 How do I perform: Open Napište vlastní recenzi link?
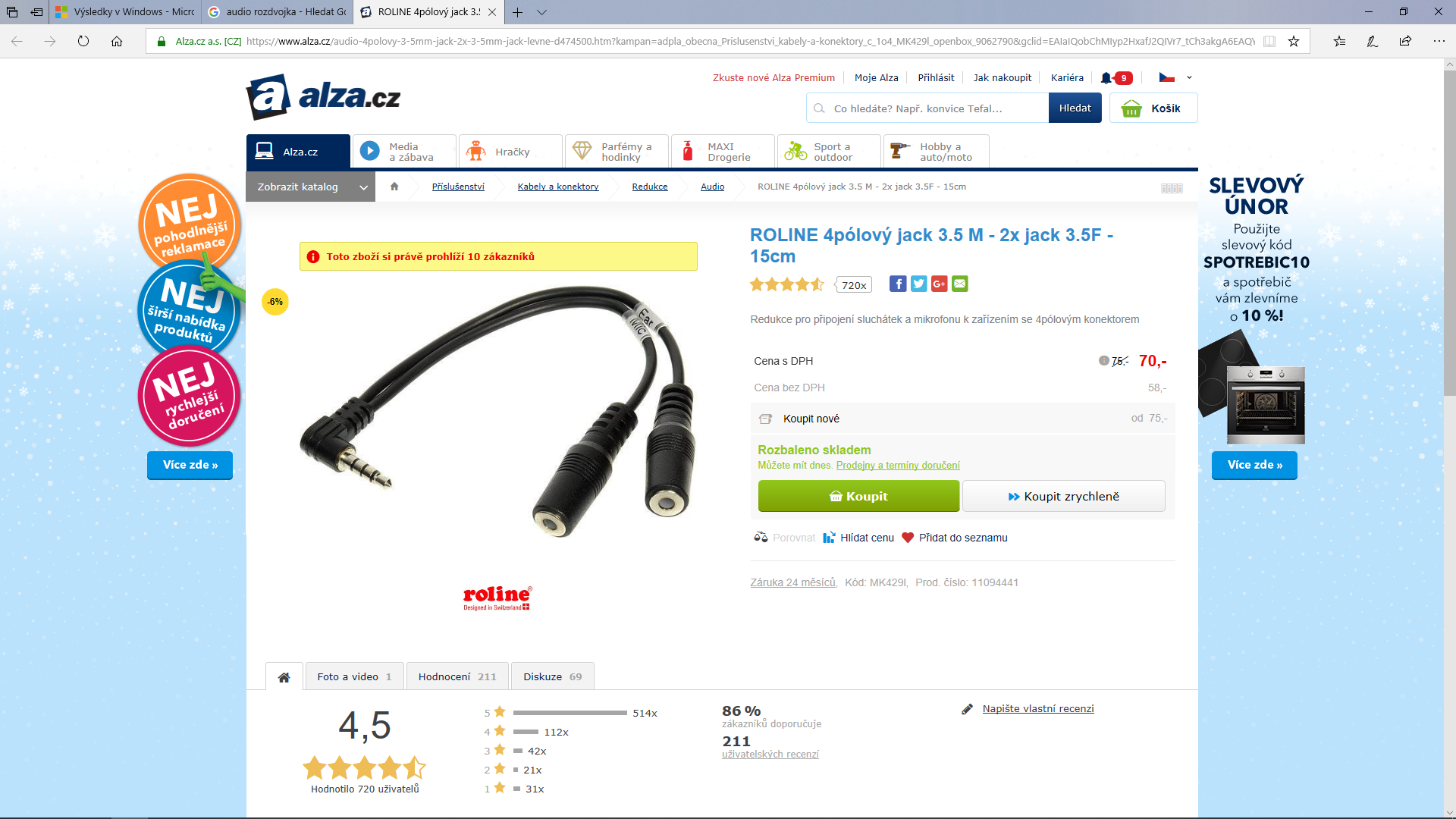(x=1038, y=709)
